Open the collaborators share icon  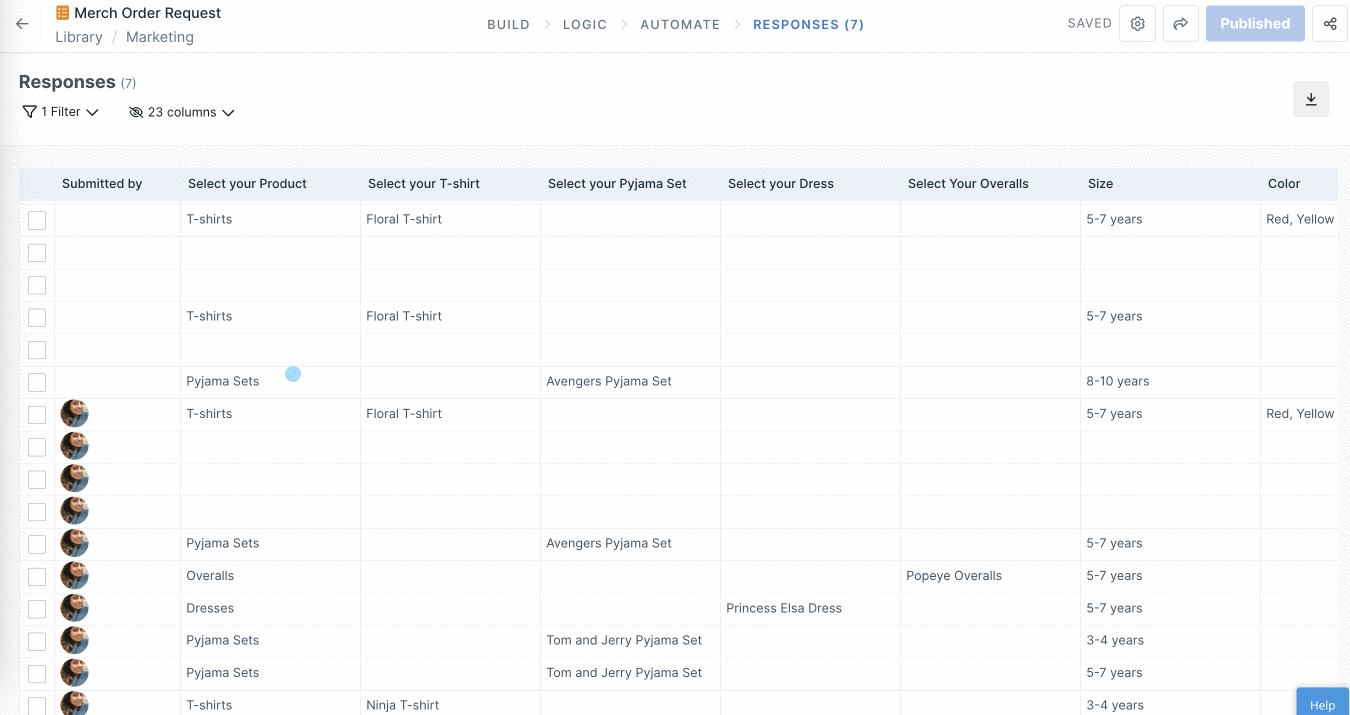pyautogui.click(x=1329, y=24)
